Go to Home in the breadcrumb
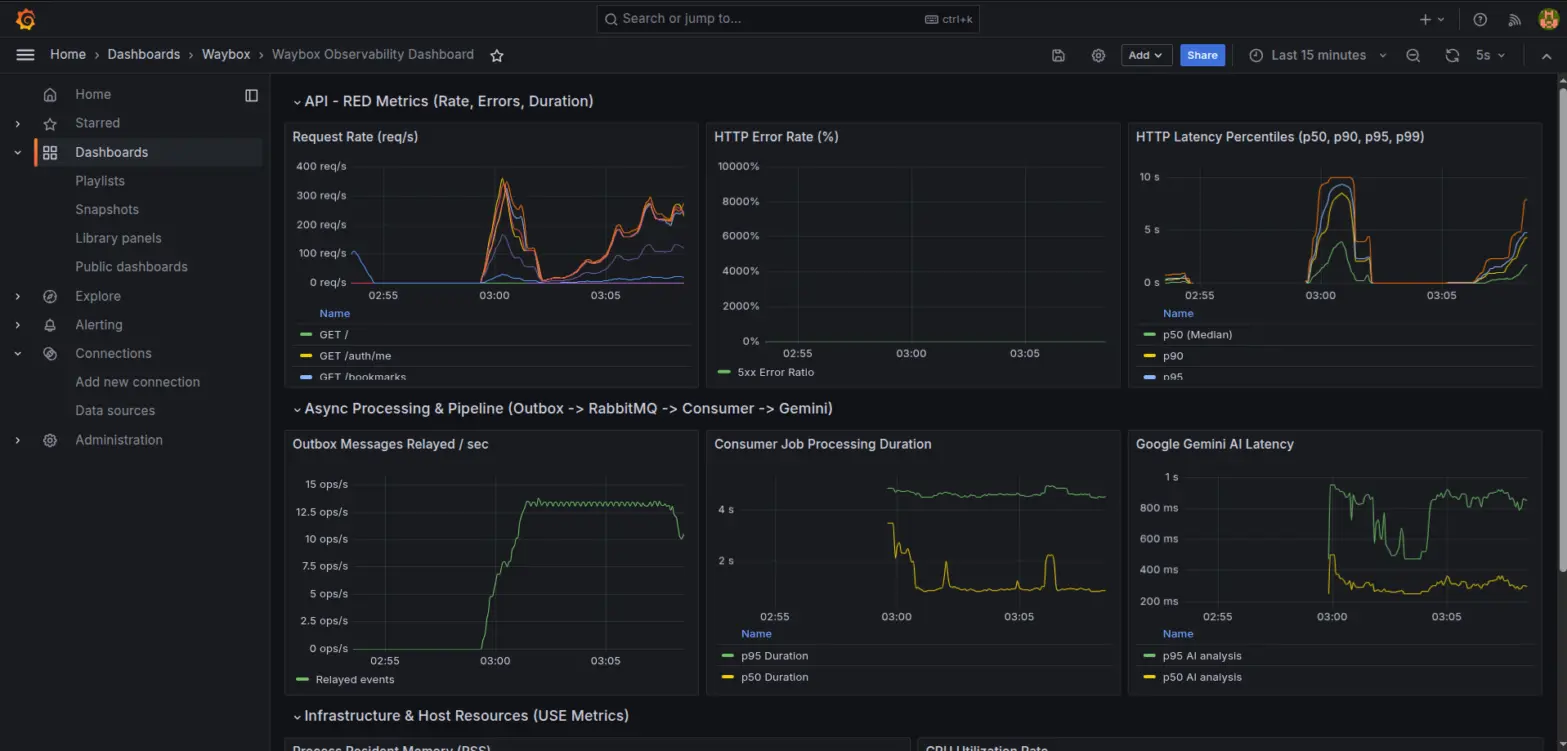The height and width of the screenshot is (751, 1567). [x=68, y=55]
